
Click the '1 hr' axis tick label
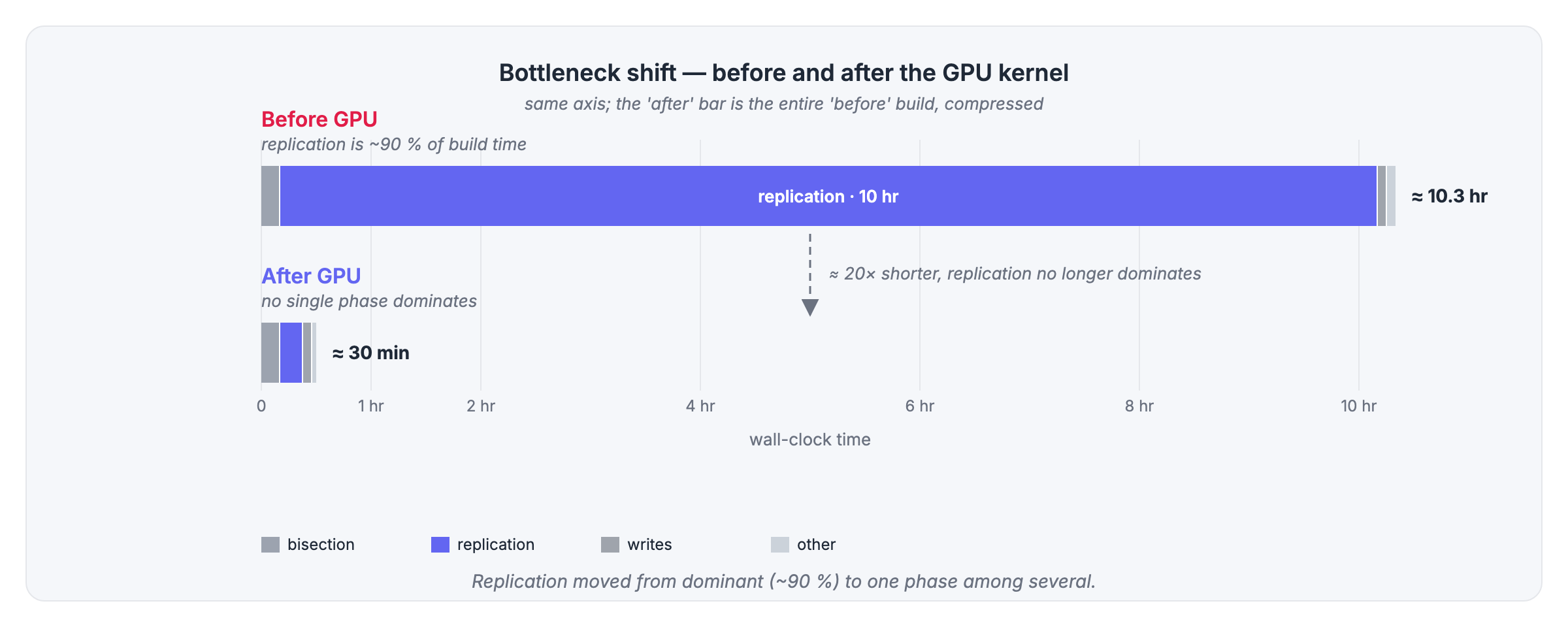371,406
